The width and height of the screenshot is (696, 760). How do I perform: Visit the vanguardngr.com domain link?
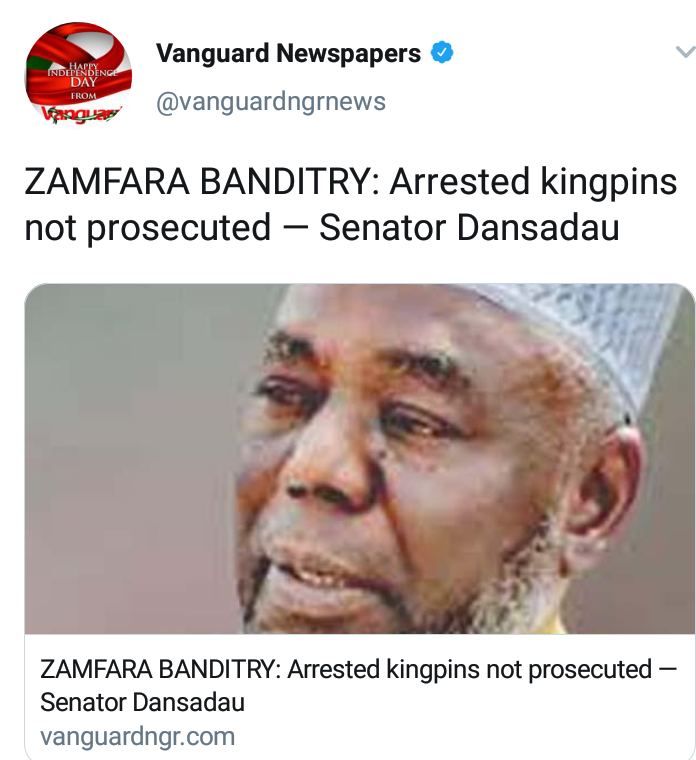coord(138,737)
